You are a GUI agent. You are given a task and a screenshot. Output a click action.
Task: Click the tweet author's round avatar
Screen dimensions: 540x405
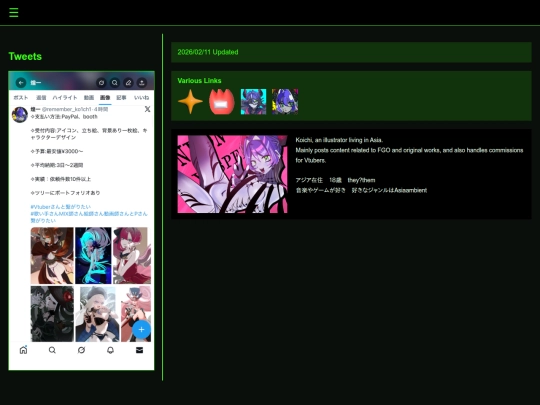click(x=20, y=115)
